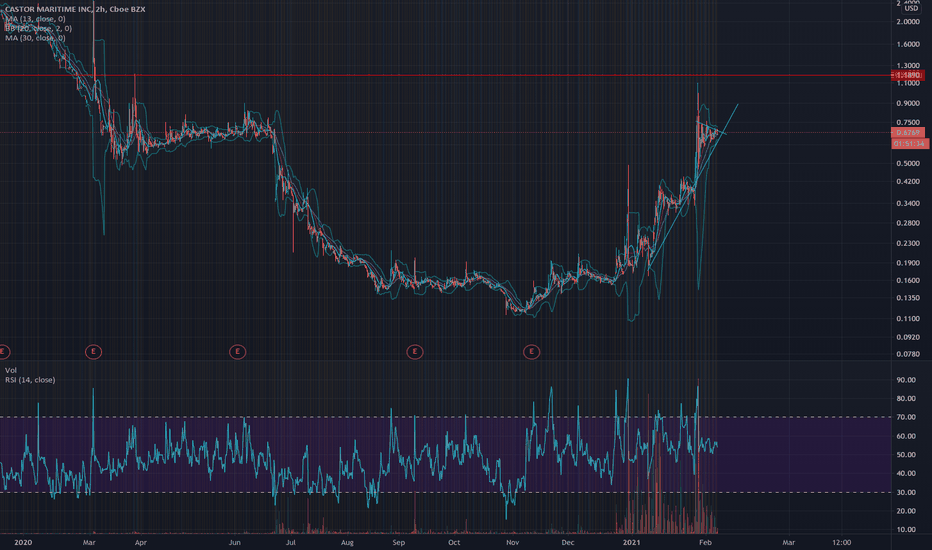The image size is (932, 550).
Task: Open the earnings E marker above November
Action: [x=531, y=352]
